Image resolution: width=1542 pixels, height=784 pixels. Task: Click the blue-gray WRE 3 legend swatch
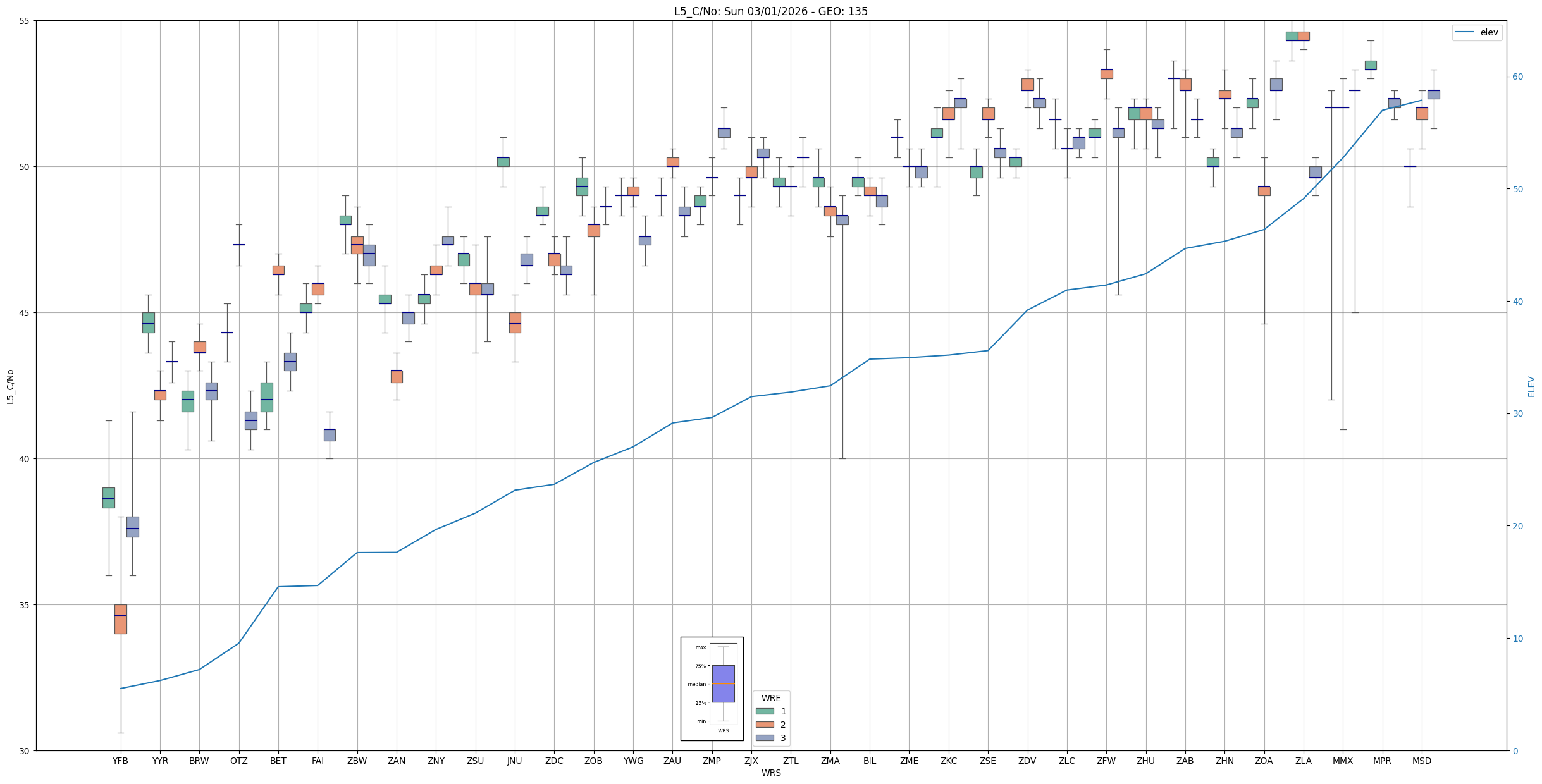[765, 738]
